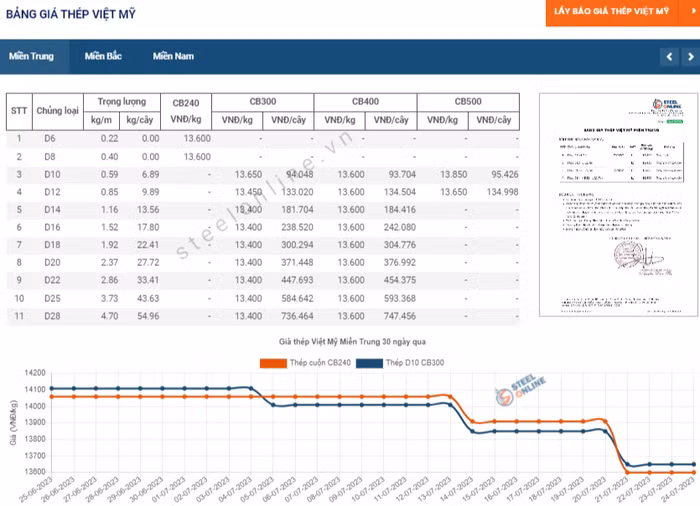The height and width of the screenshot is (506, 700).
Task: Click the Trọng lượng column header
Action: pos(121,102)
